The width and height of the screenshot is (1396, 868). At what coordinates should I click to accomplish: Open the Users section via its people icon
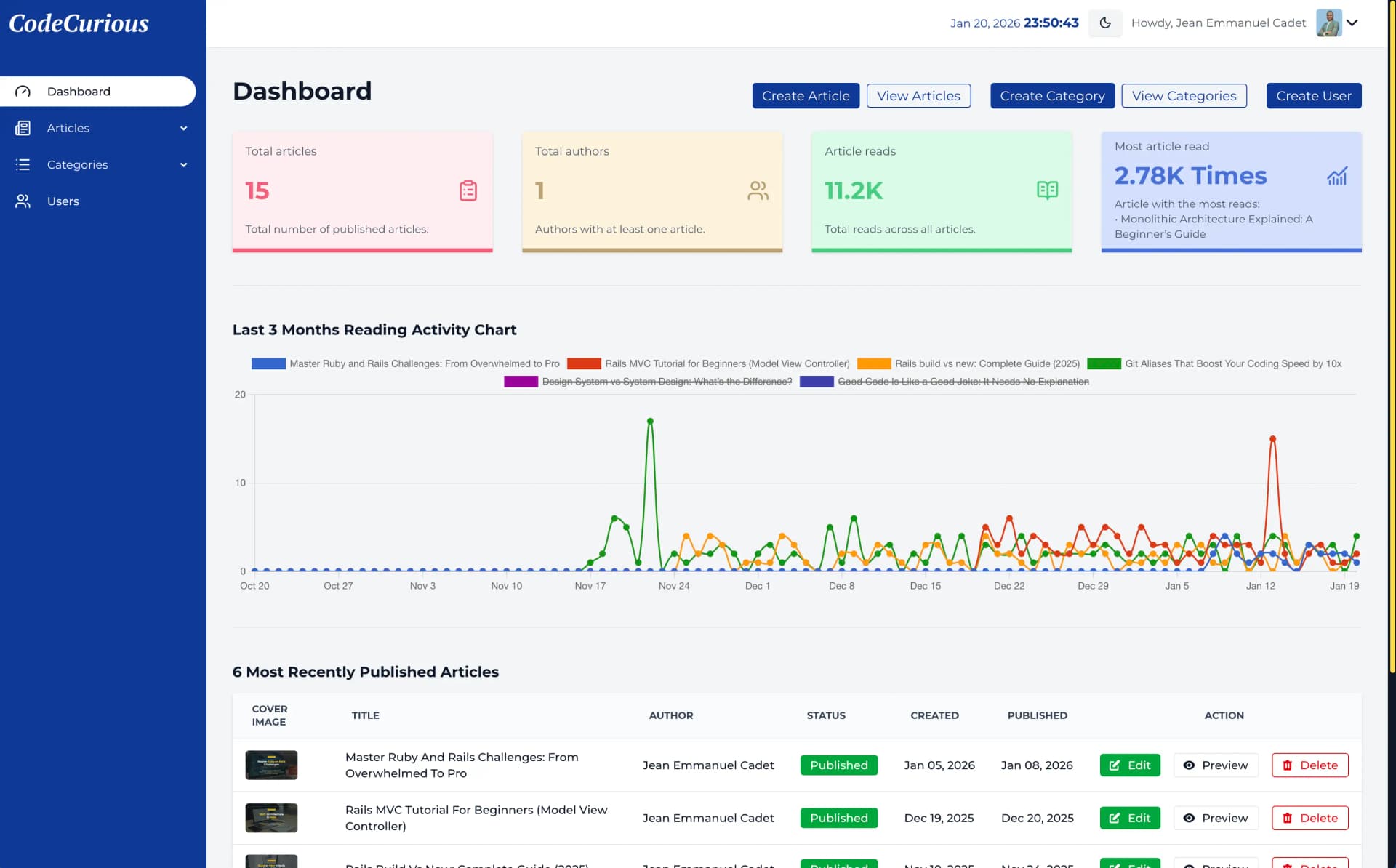click(x=23, y=201)
